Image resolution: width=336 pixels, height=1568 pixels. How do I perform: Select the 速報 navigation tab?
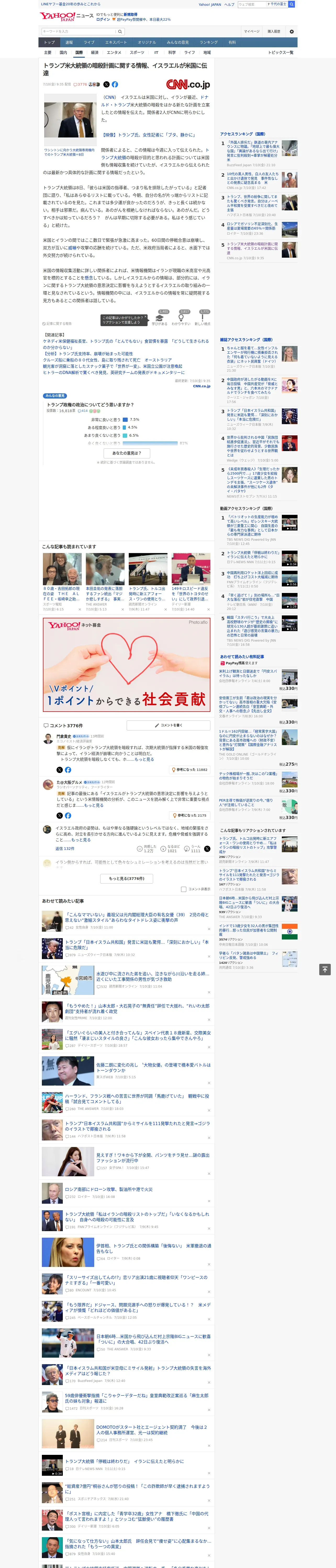(69, 43)
